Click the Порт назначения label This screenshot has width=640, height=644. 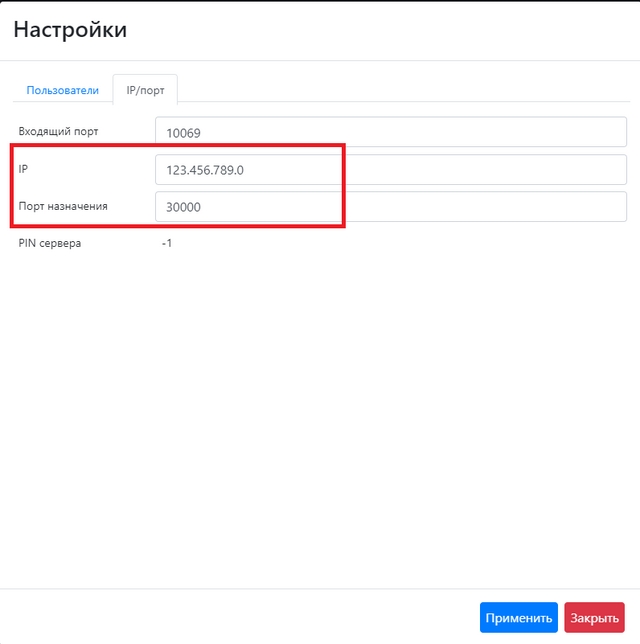63,206
